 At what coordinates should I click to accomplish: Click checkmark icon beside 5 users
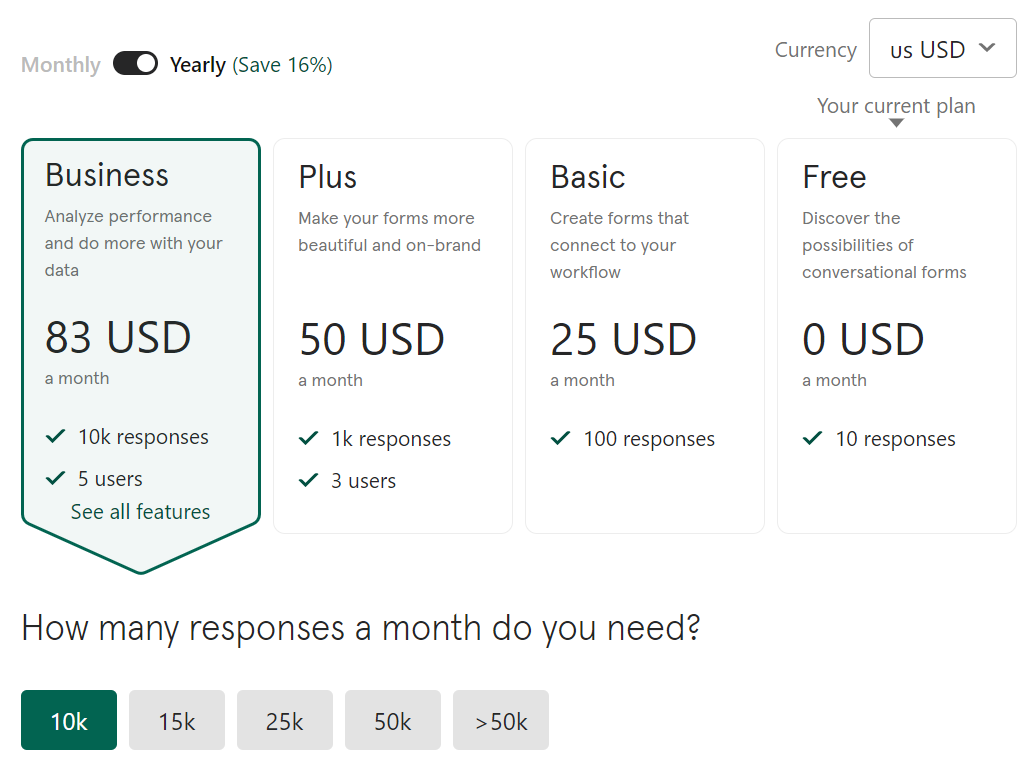click(55, 478)
